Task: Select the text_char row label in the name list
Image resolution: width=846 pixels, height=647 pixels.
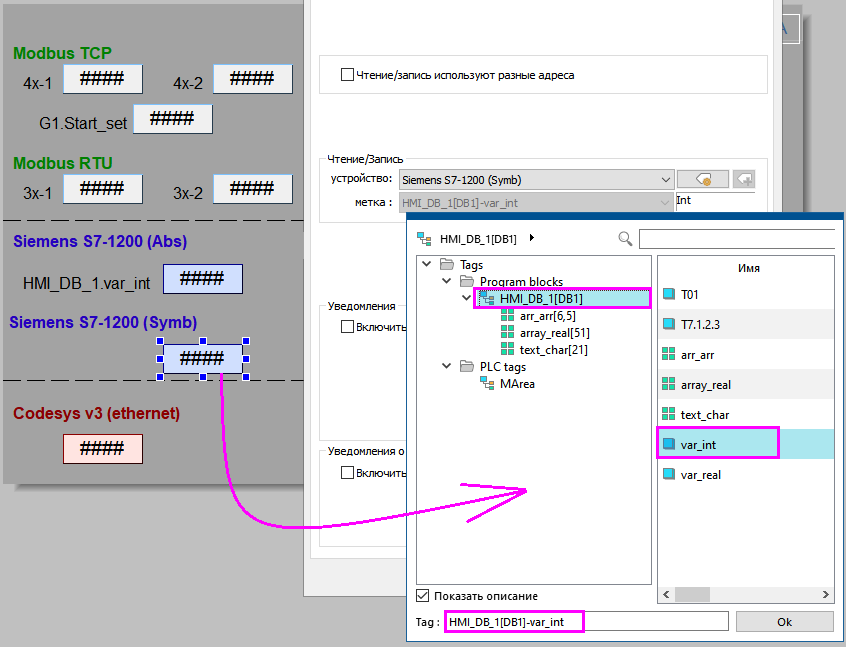Action: (x=705, y=415)
